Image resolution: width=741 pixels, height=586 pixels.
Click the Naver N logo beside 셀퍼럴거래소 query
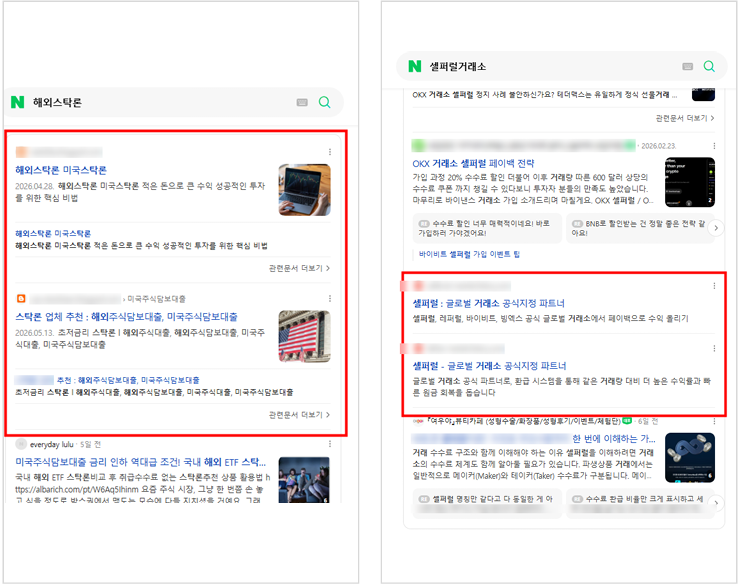click(x=414, y=66)
